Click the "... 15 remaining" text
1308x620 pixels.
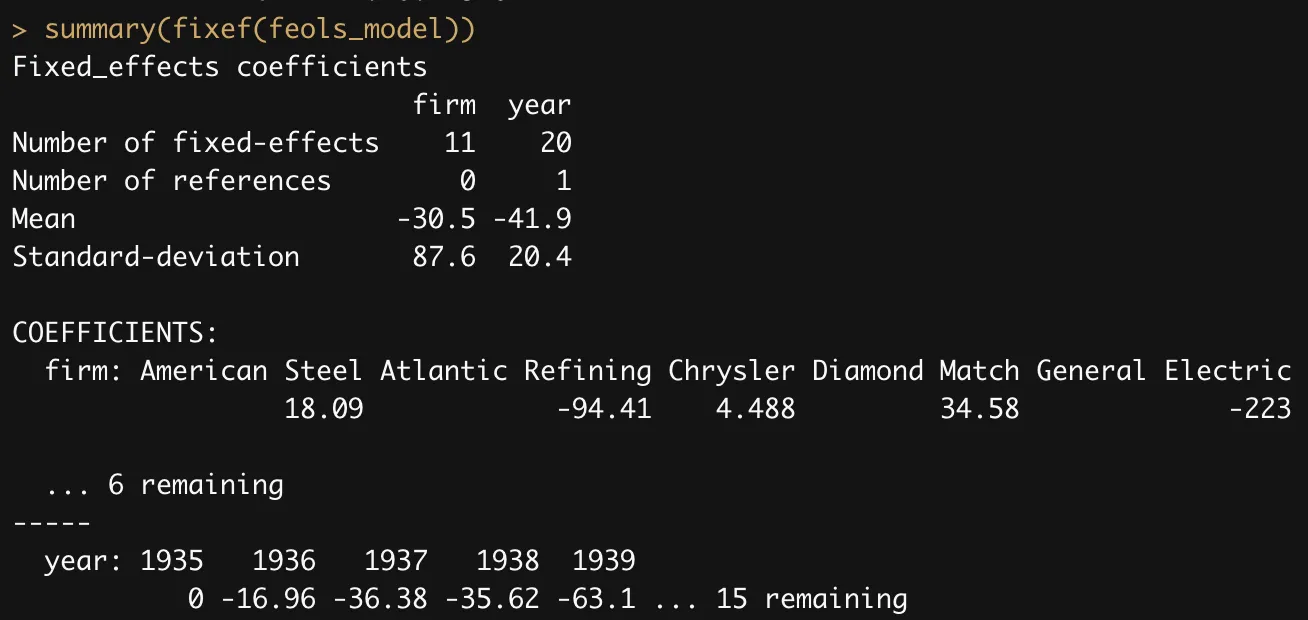tap(780, 599)
